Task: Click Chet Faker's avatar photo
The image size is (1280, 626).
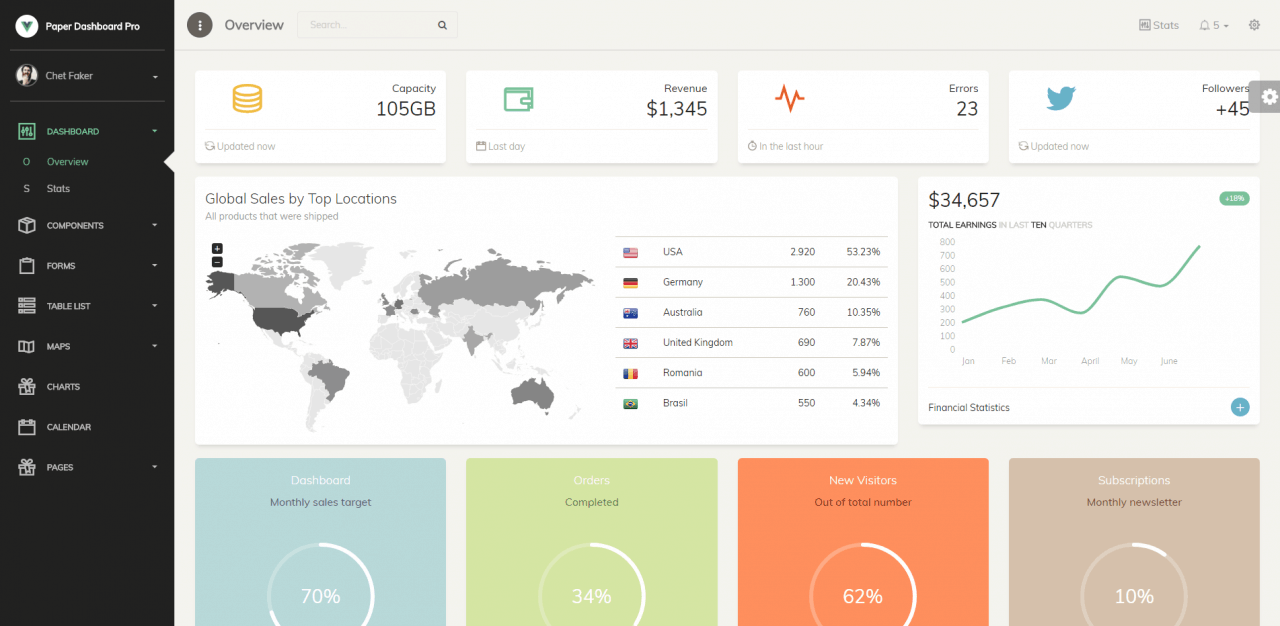Action: 26,75
